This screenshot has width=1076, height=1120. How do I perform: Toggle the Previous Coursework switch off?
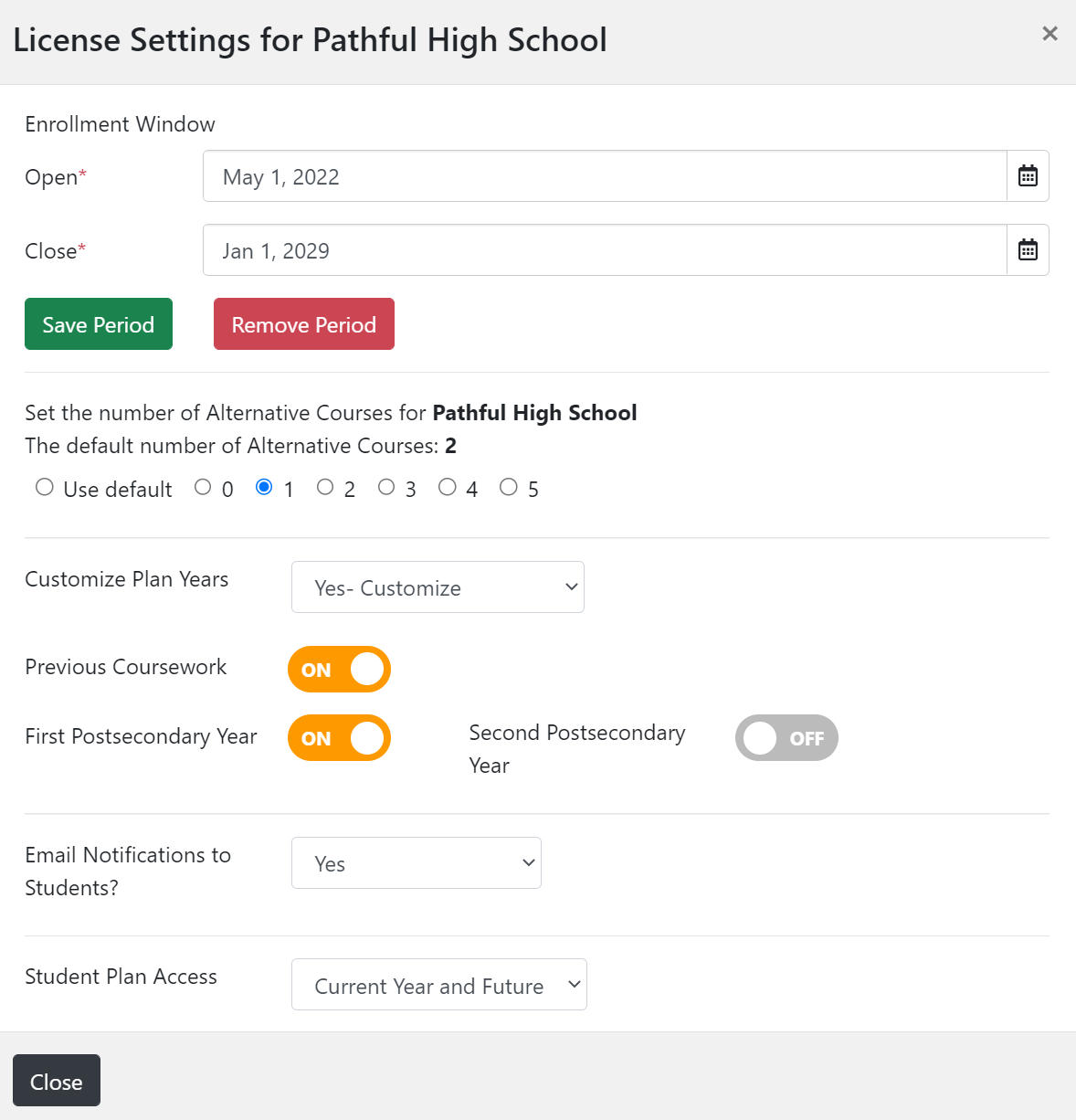(x=339, y=670)
